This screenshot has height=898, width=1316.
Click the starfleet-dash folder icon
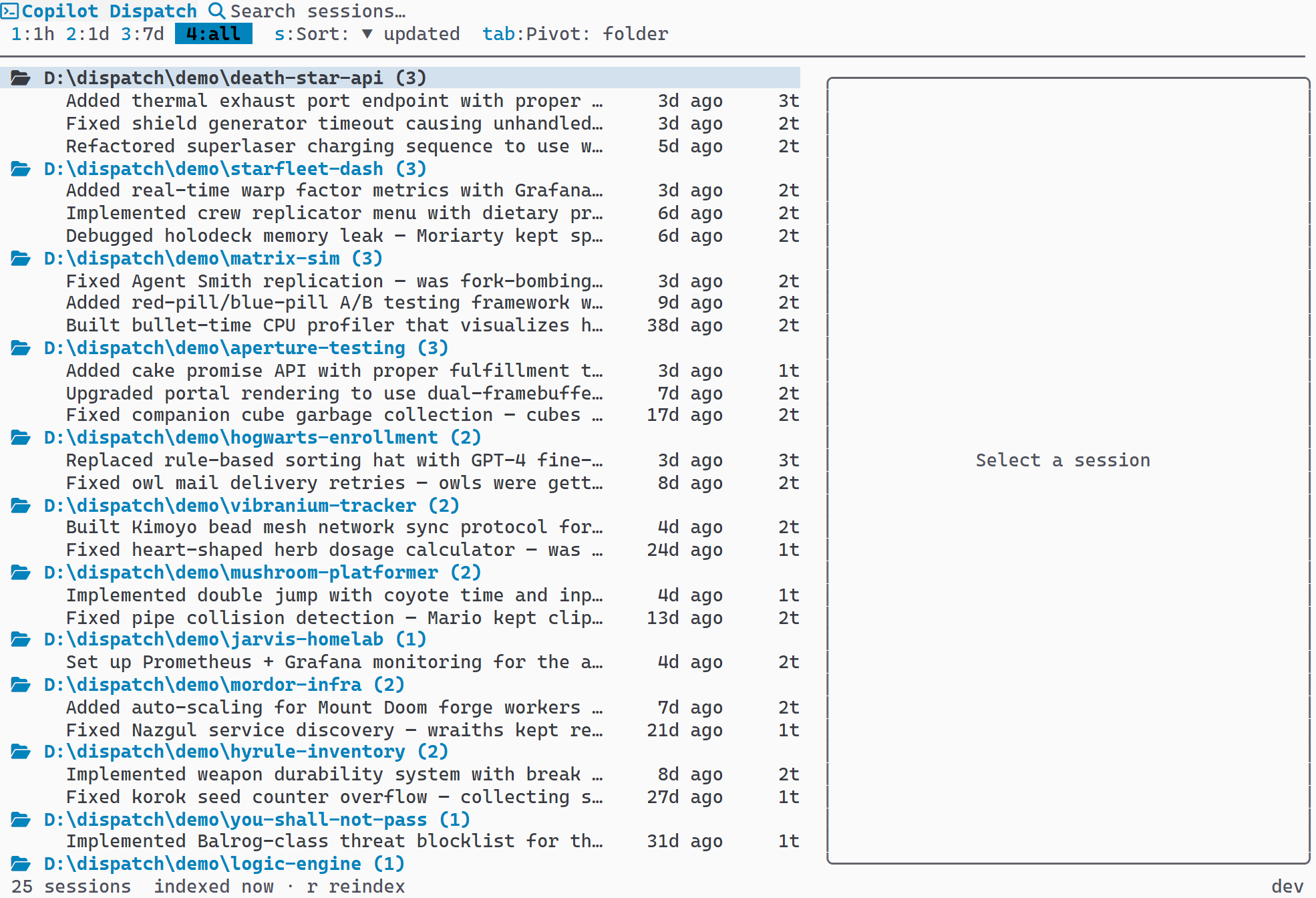21,169
